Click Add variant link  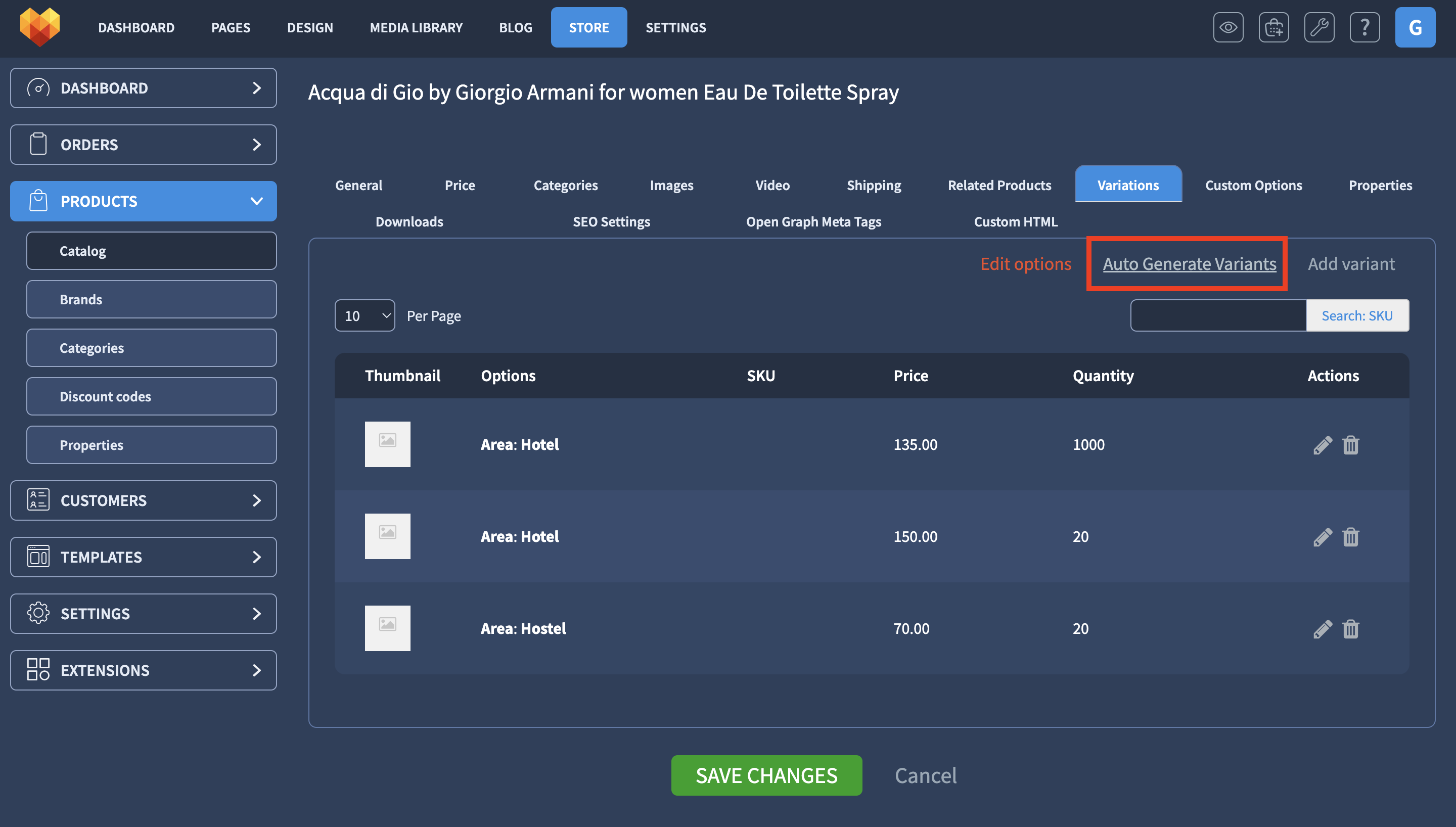[x=1351, y=263]
